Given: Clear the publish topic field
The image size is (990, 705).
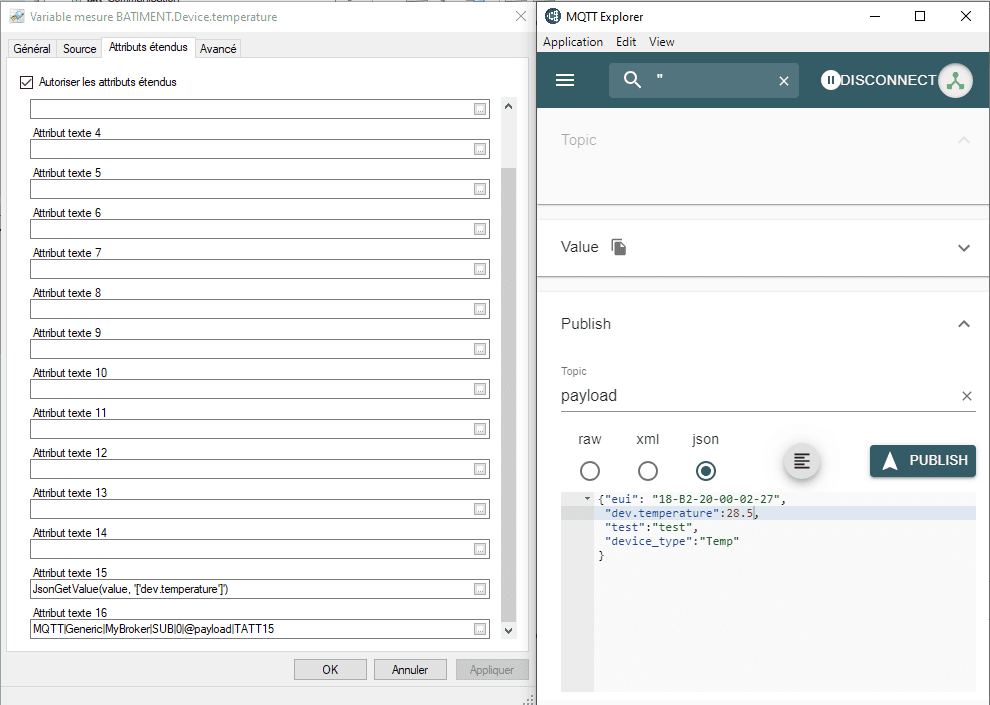Looking at the screenshot, I should coord(967,396).
